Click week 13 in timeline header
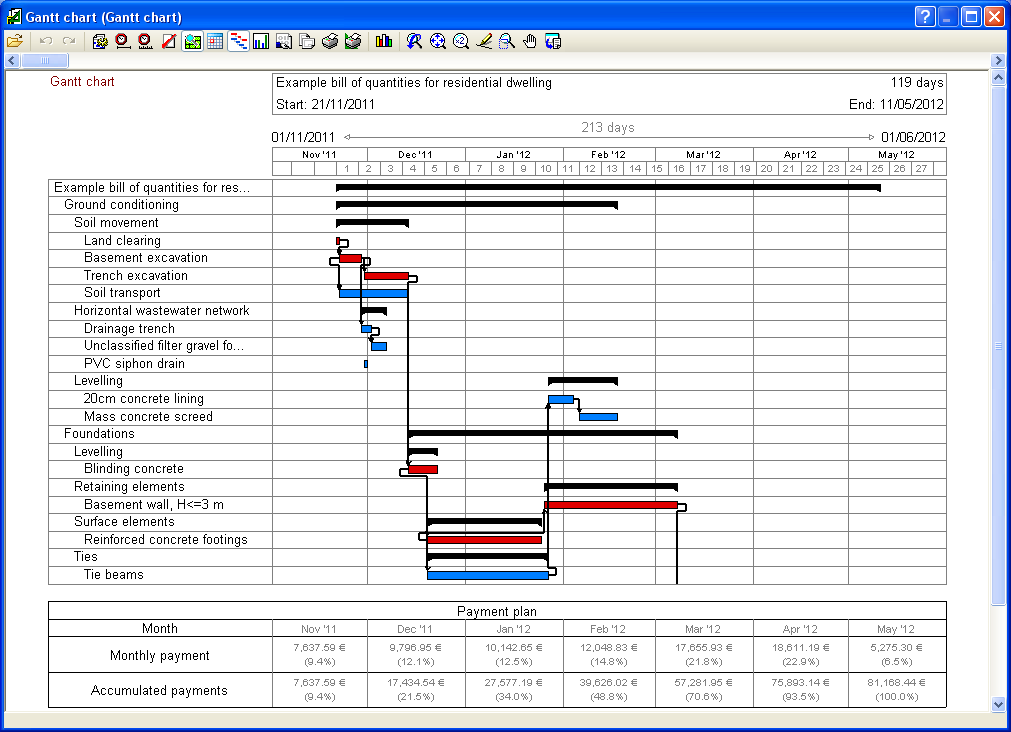Viewport: 1011px width, 732px height. pyautogui.click(x=612, y=169)
